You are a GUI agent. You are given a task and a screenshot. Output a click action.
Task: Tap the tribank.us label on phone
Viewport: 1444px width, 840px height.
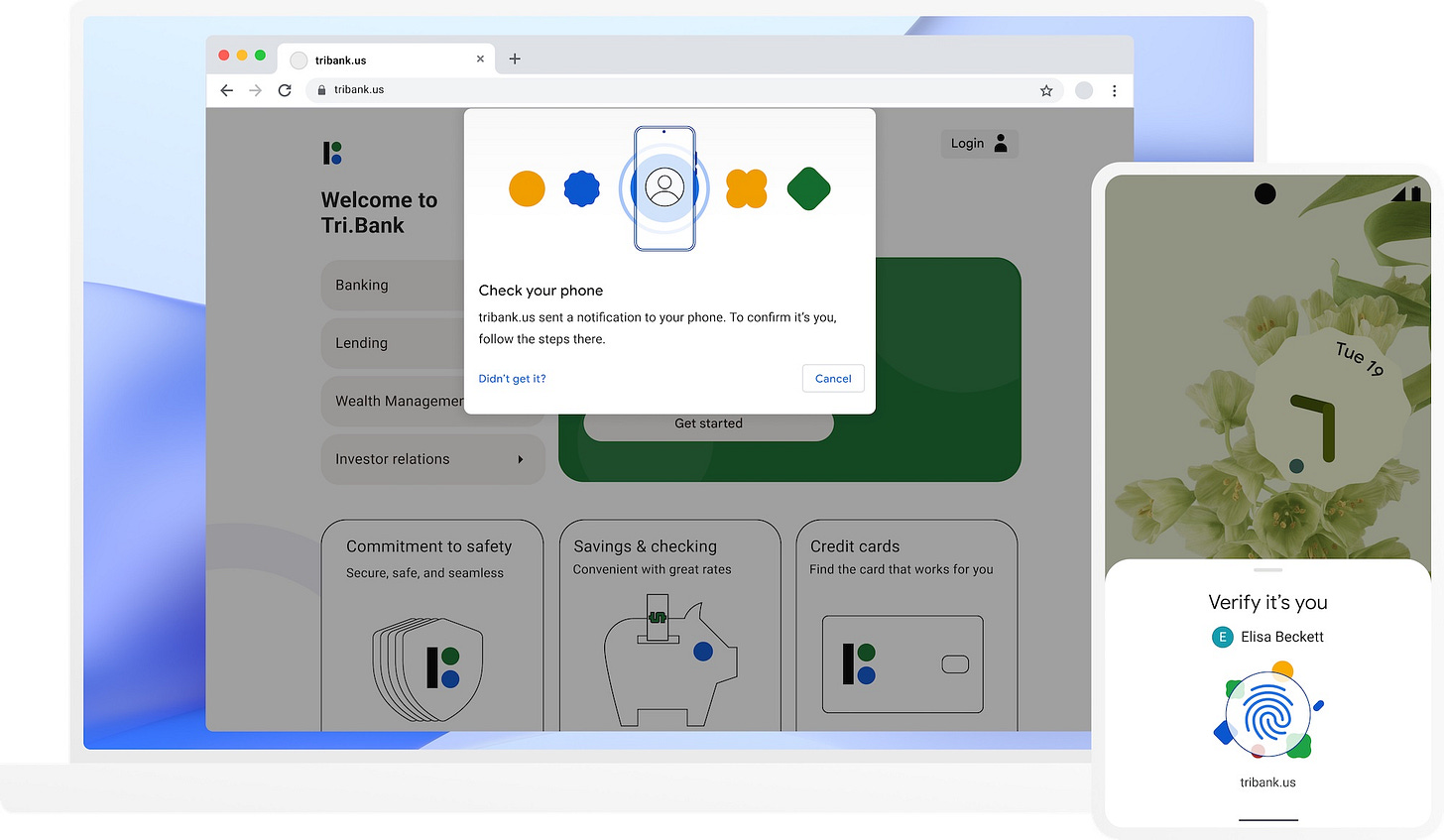coord(1267,782)
